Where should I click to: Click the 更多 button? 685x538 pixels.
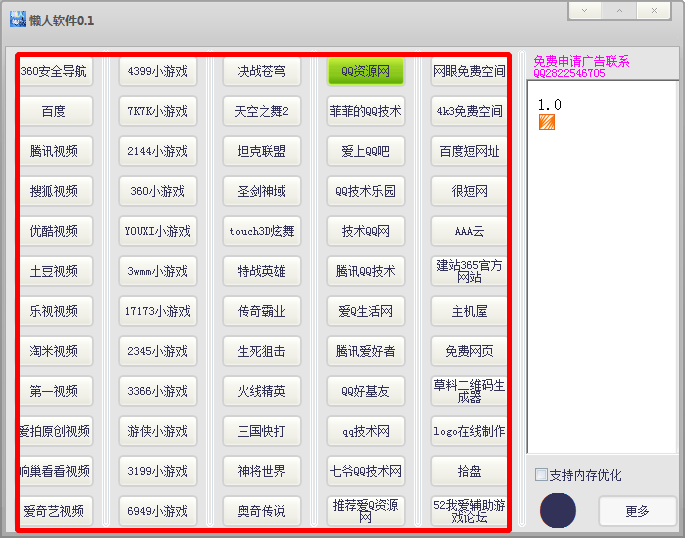click(x=637, y=511)
